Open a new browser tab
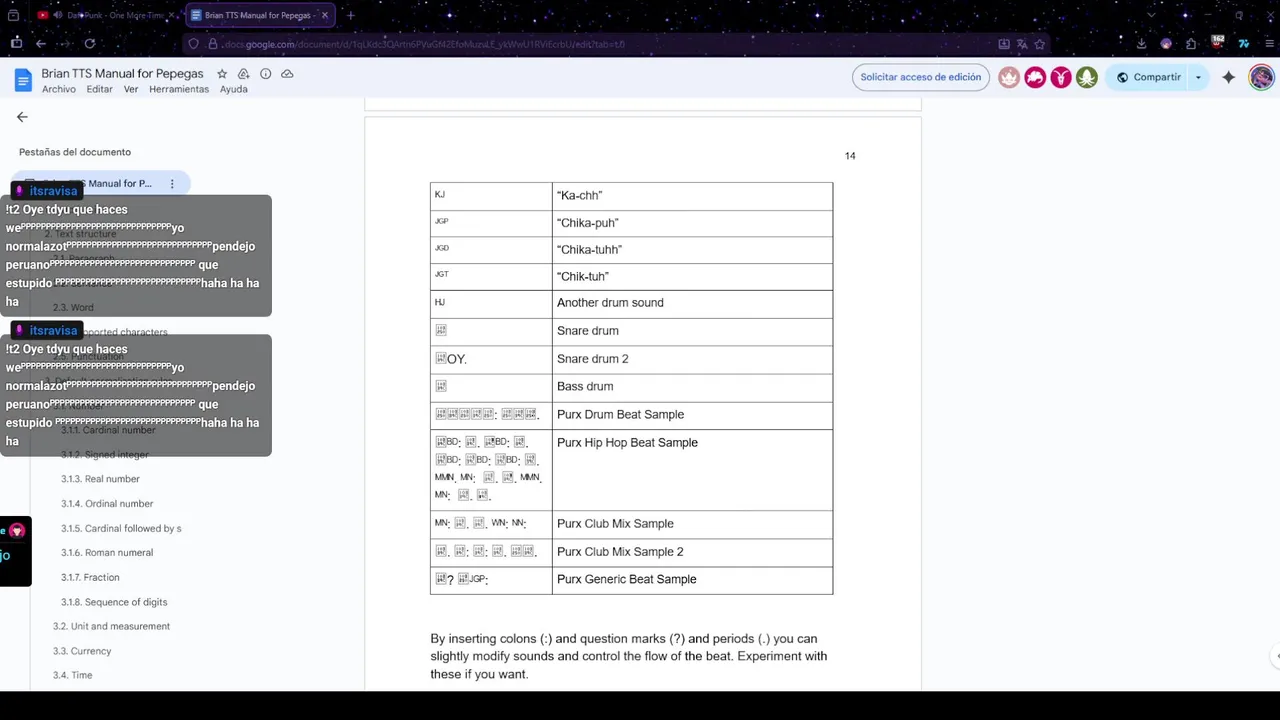1280x720 pixels. click(350, 15)
